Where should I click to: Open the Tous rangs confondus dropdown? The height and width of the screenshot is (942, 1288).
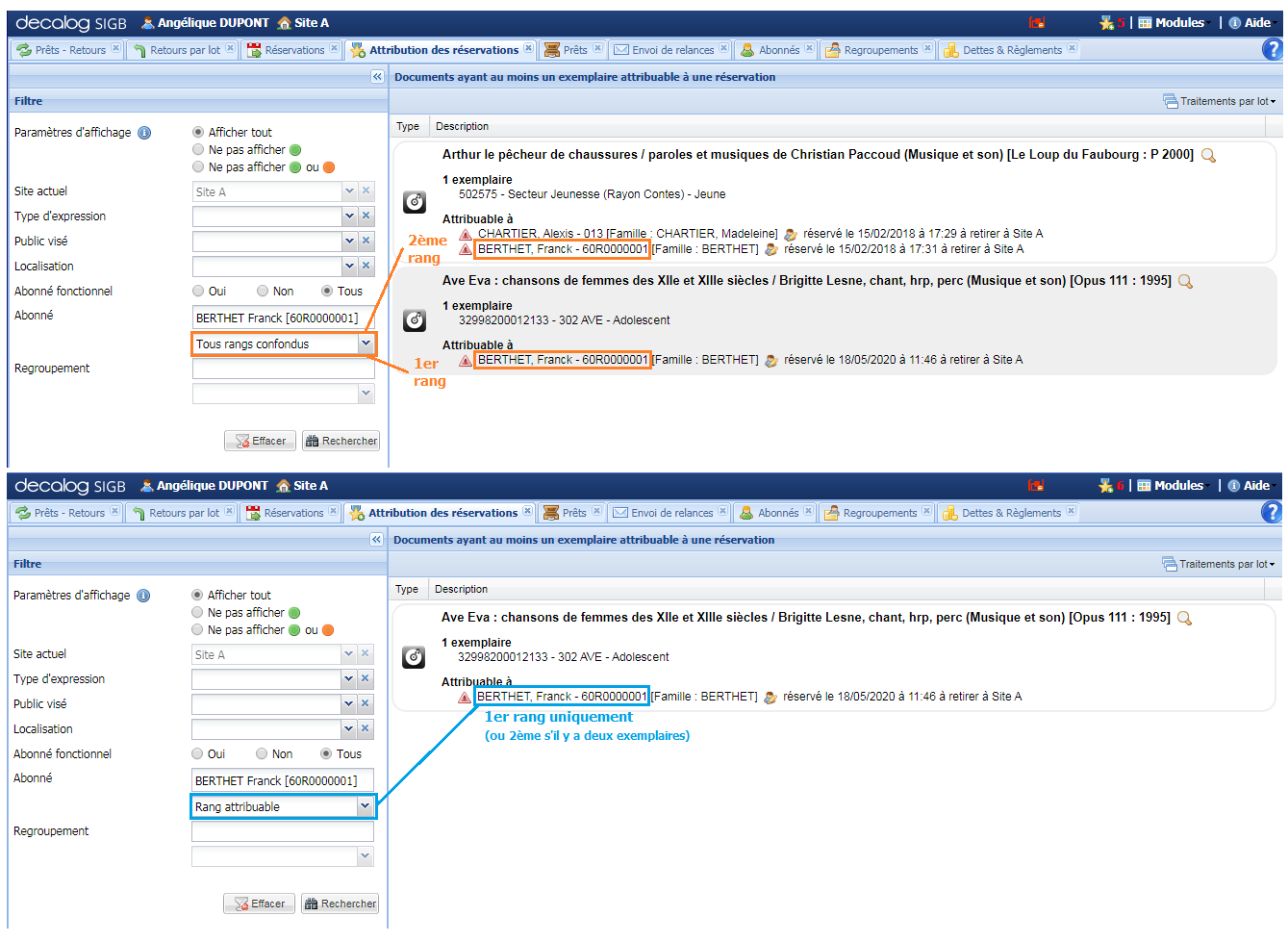[x=366, y=344]
